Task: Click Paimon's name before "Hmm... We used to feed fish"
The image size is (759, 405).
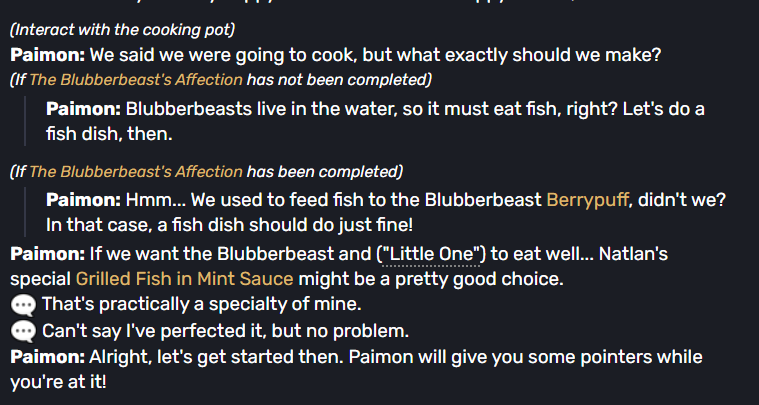Action: 83,200
